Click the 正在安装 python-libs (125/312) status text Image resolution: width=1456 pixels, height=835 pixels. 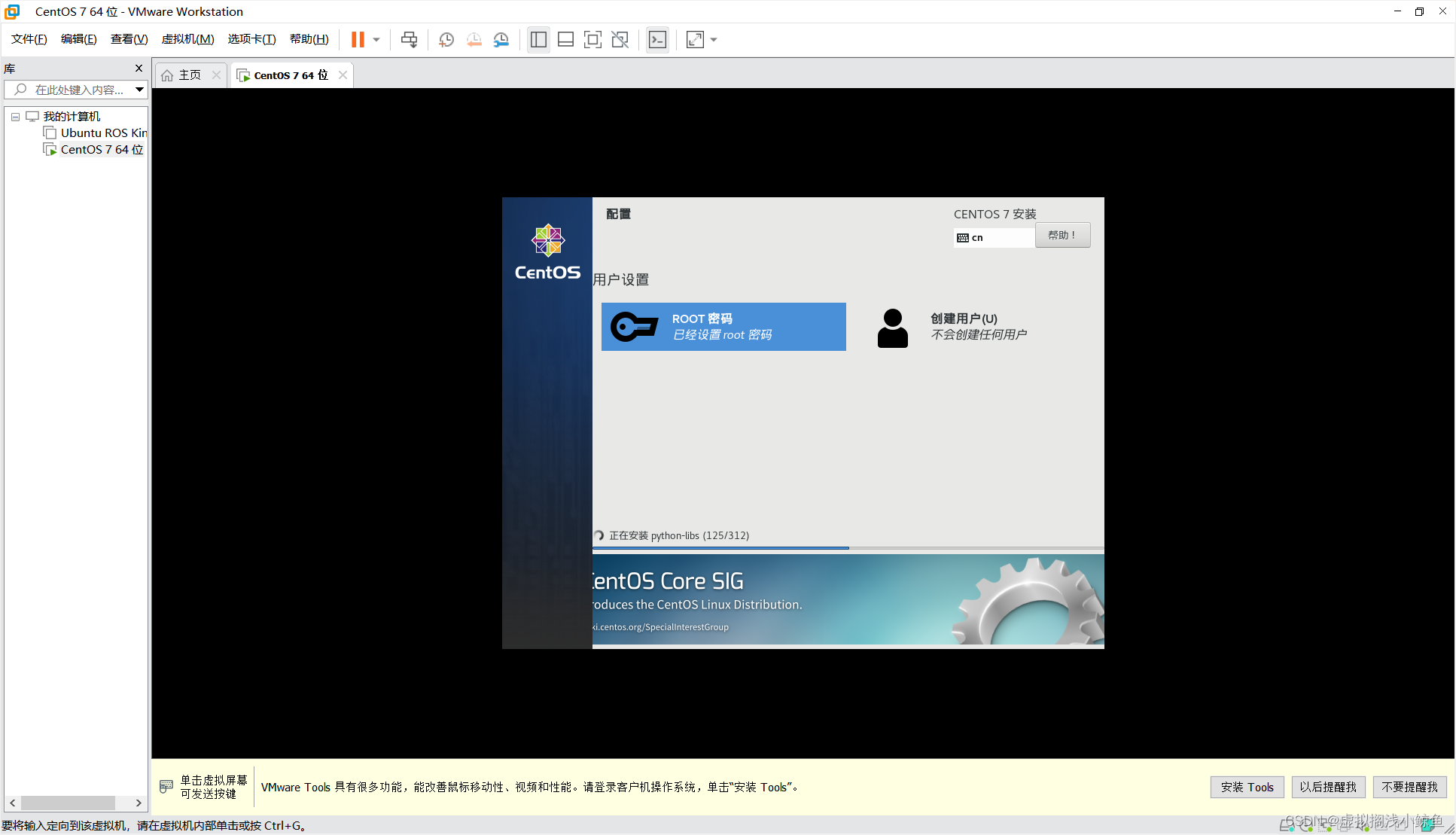pos(678,535)
